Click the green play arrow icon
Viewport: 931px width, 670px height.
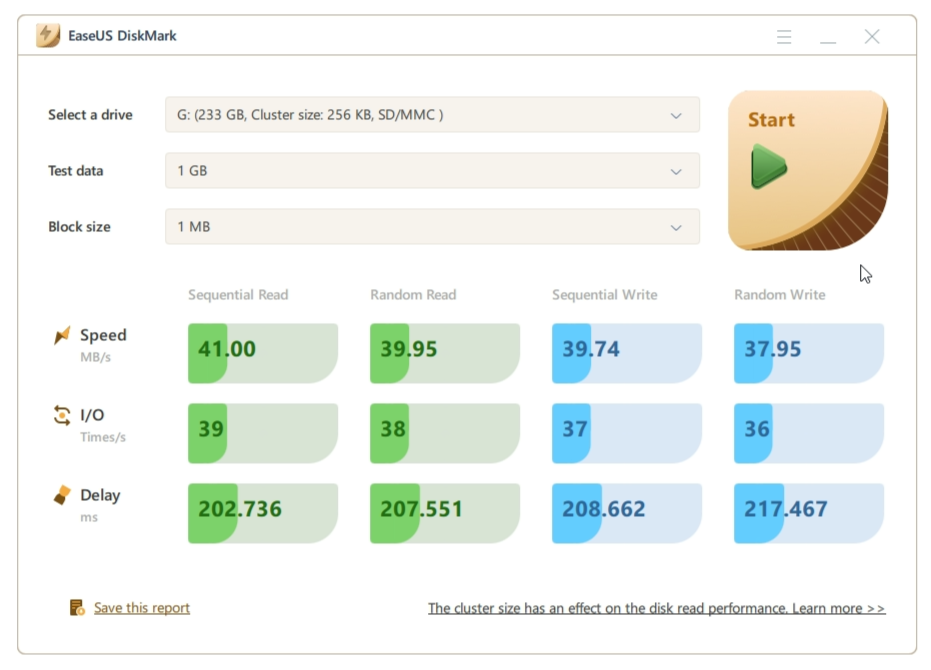pyautogui.click(x=768, y=167)
